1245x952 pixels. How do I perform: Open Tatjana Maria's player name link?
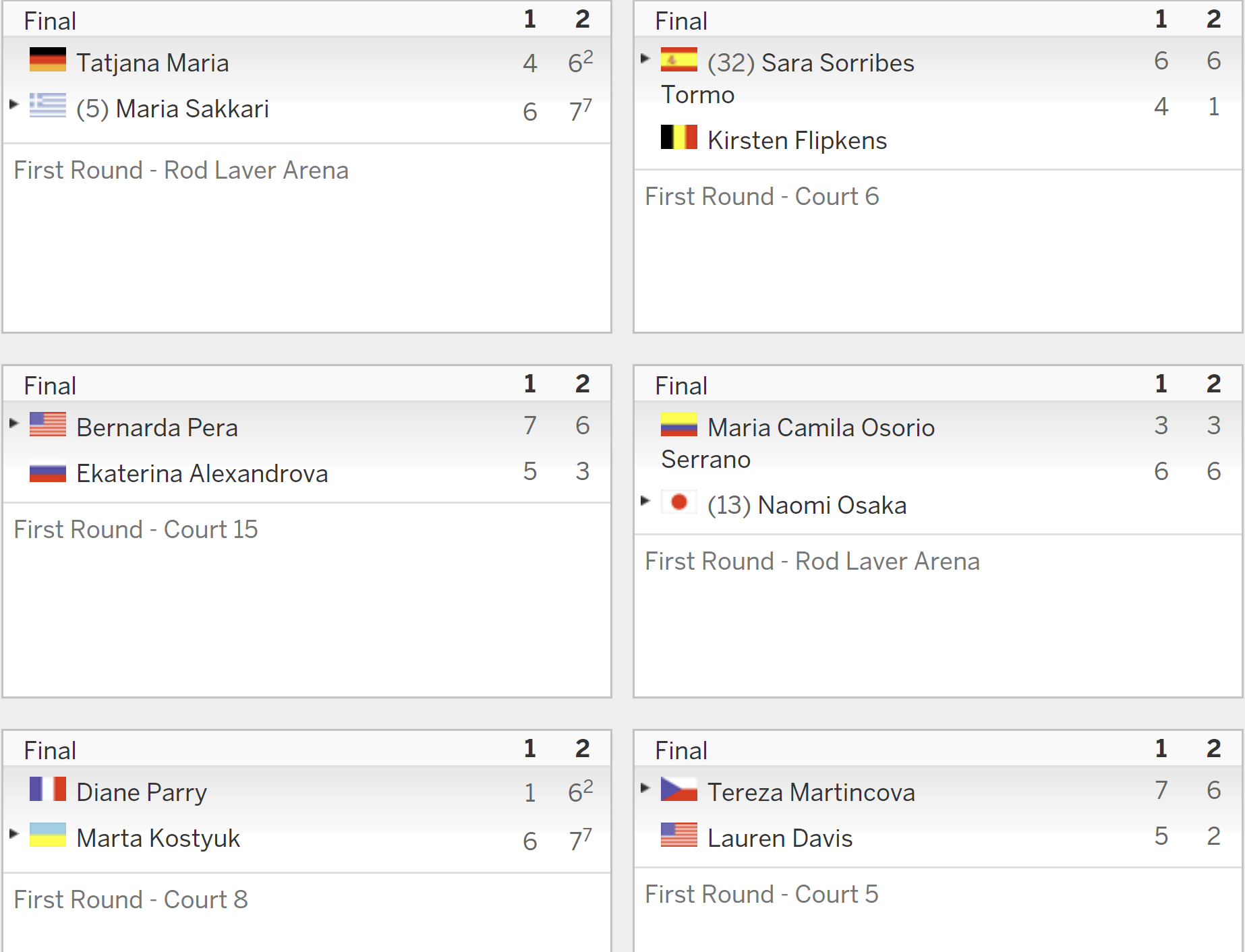coord(153,63)
